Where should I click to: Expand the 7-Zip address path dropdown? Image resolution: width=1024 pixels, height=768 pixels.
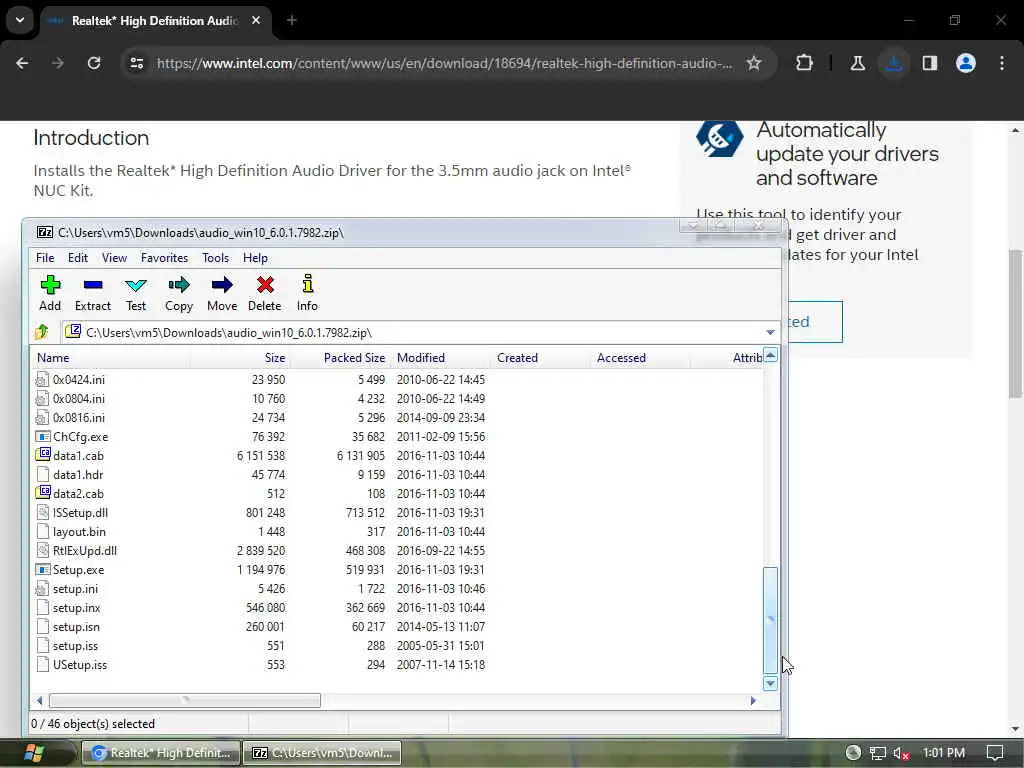pos(770,332)
